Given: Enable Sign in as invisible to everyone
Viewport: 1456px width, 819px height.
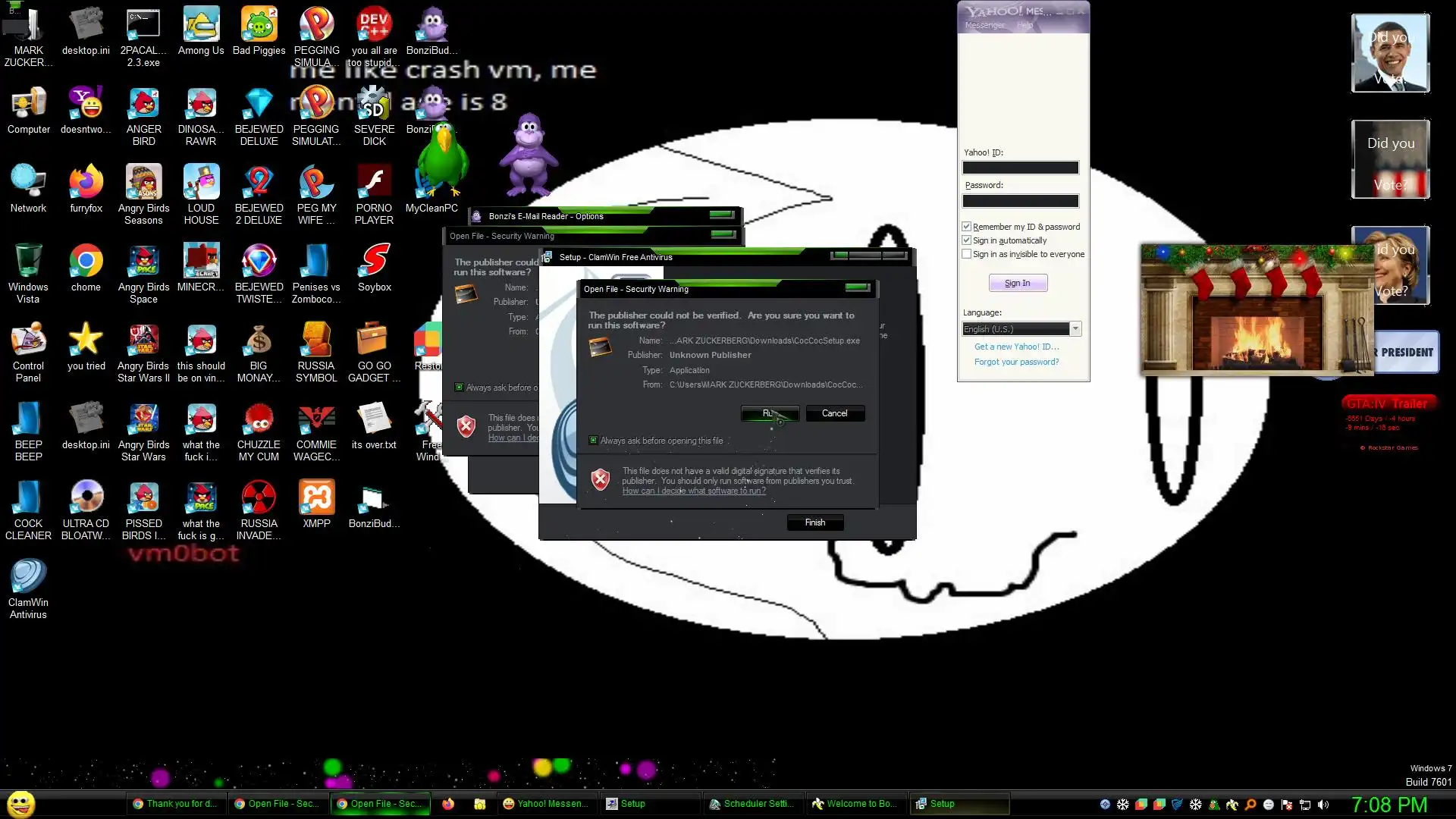Looking at the screenshot, I should pyautogui.click(x=967, y=254).
